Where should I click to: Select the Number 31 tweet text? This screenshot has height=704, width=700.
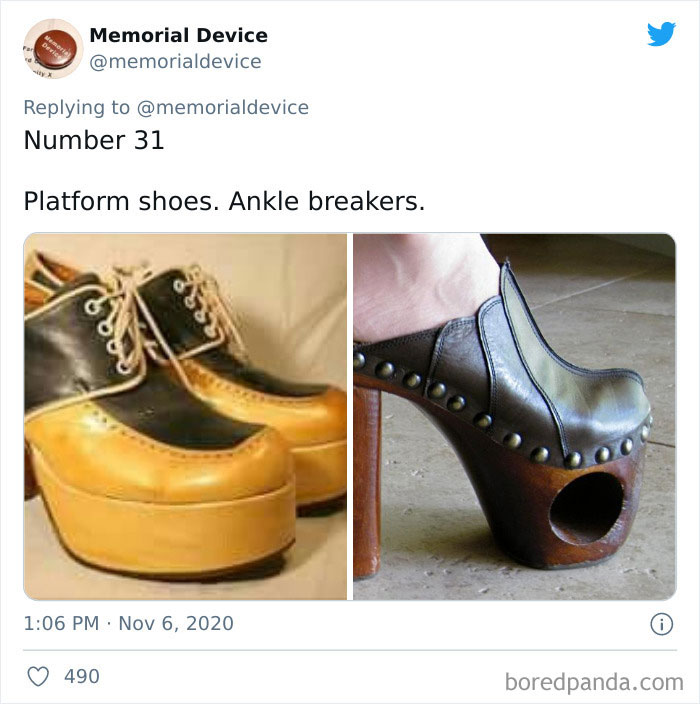[x=94, y=140]
